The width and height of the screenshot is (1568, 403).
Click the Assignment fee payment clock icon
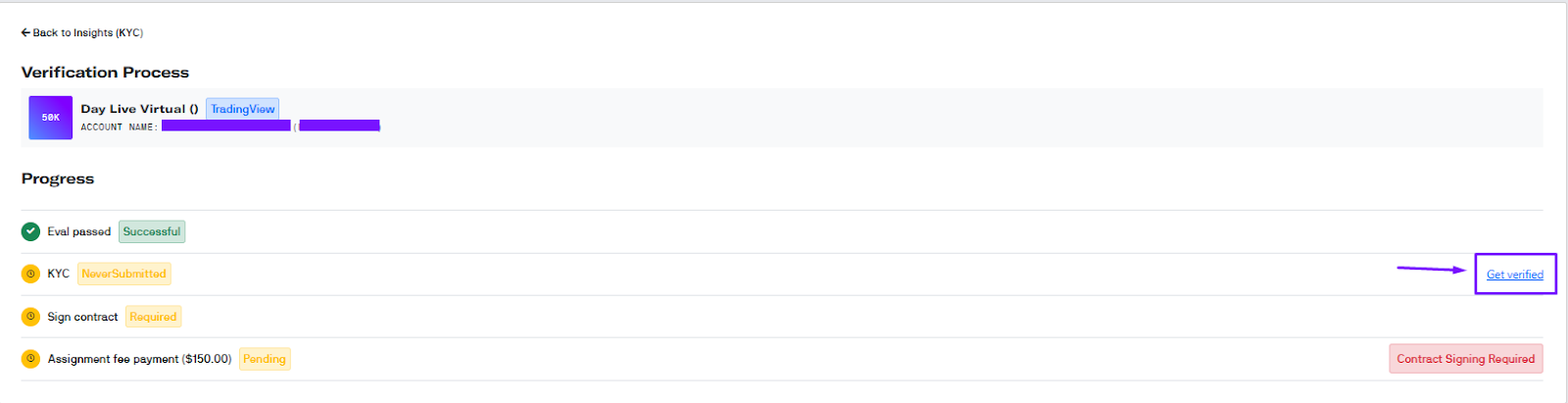[x=30, y=359]
